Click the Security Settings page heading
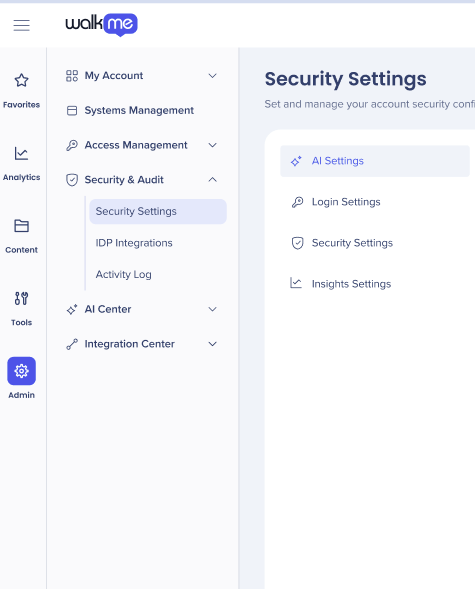The image size is (475, 589). click(345, 79)
